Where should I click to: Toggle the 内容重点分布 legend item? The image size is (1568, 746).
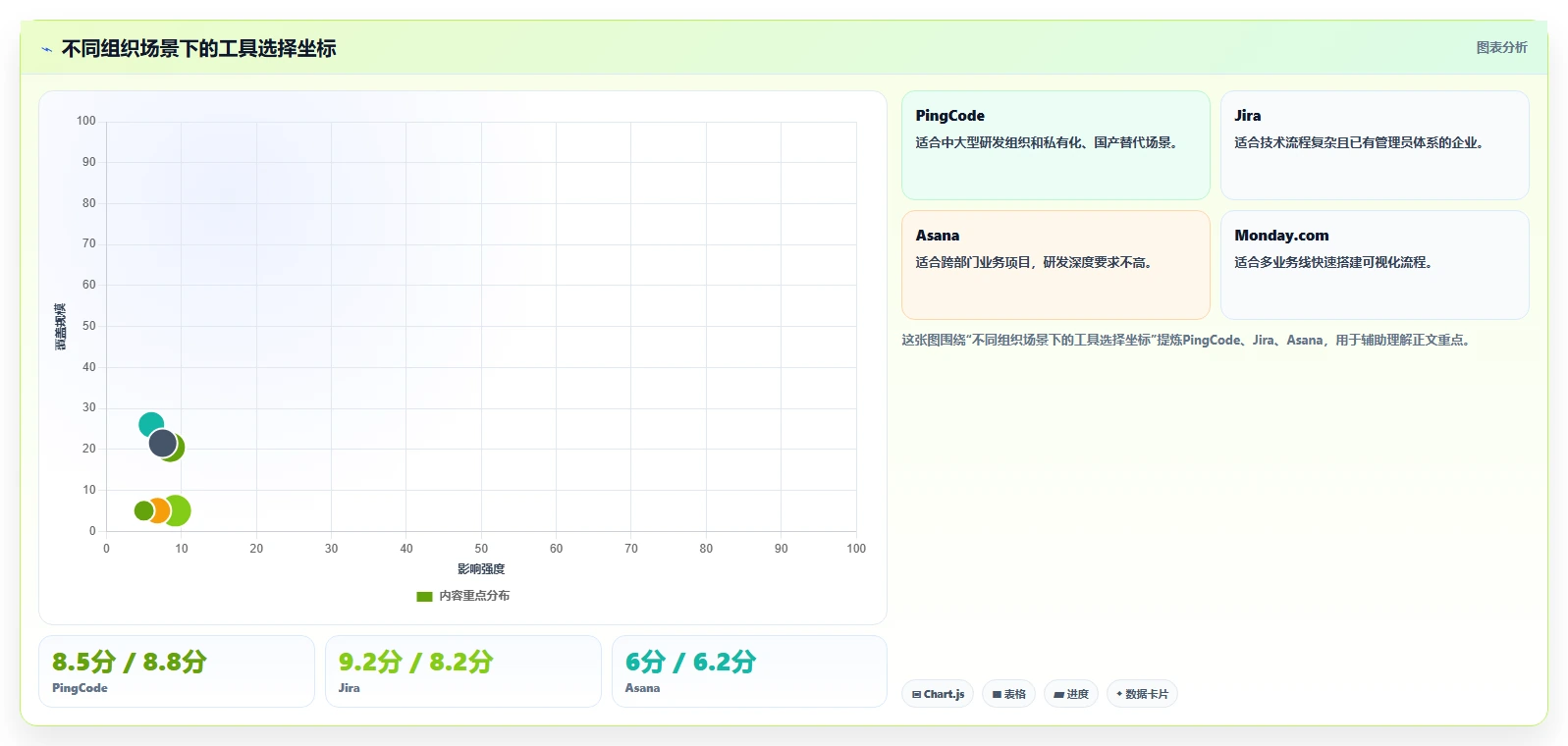point(463,596)
